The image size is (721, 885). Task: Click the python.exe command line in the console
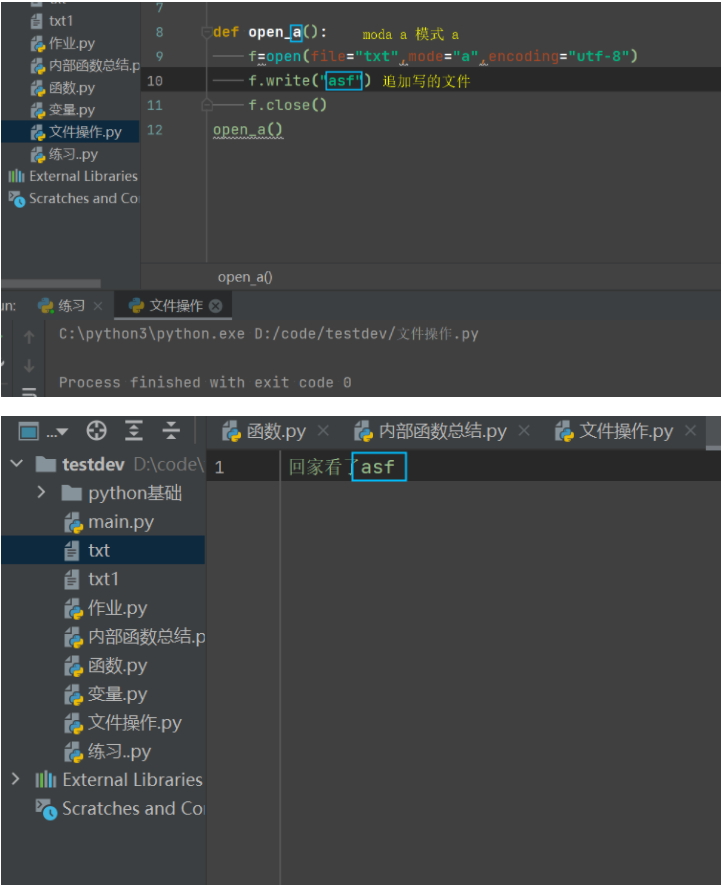click(269, 334)
